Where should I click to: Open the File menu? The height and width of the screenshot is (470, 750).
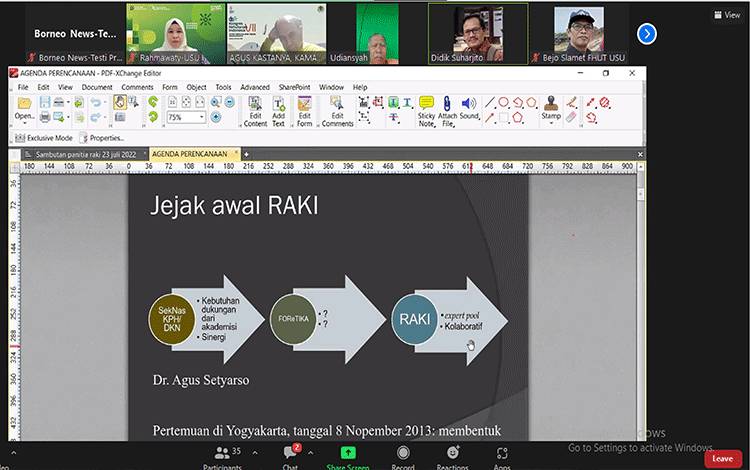click(23, 87)
